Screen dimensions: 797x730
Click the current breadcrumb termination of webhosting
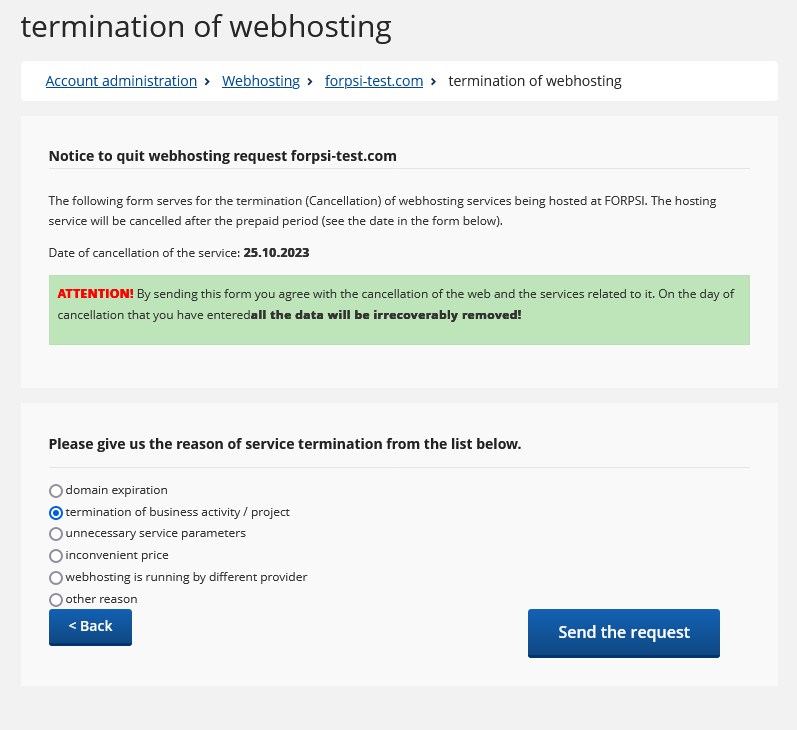click(535, 81)
